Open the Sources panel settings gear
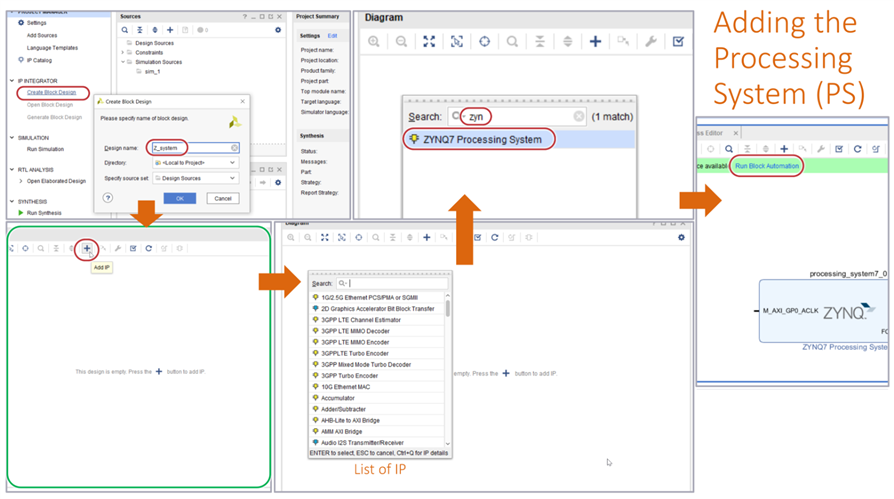The width and height of the screenshot is (894, 499). 278,30
